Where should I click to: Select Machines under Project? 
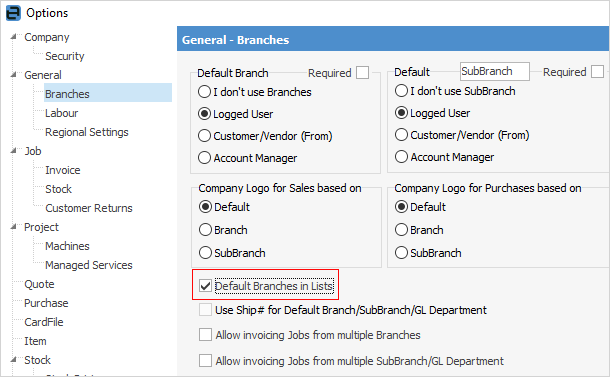point(67,246)
